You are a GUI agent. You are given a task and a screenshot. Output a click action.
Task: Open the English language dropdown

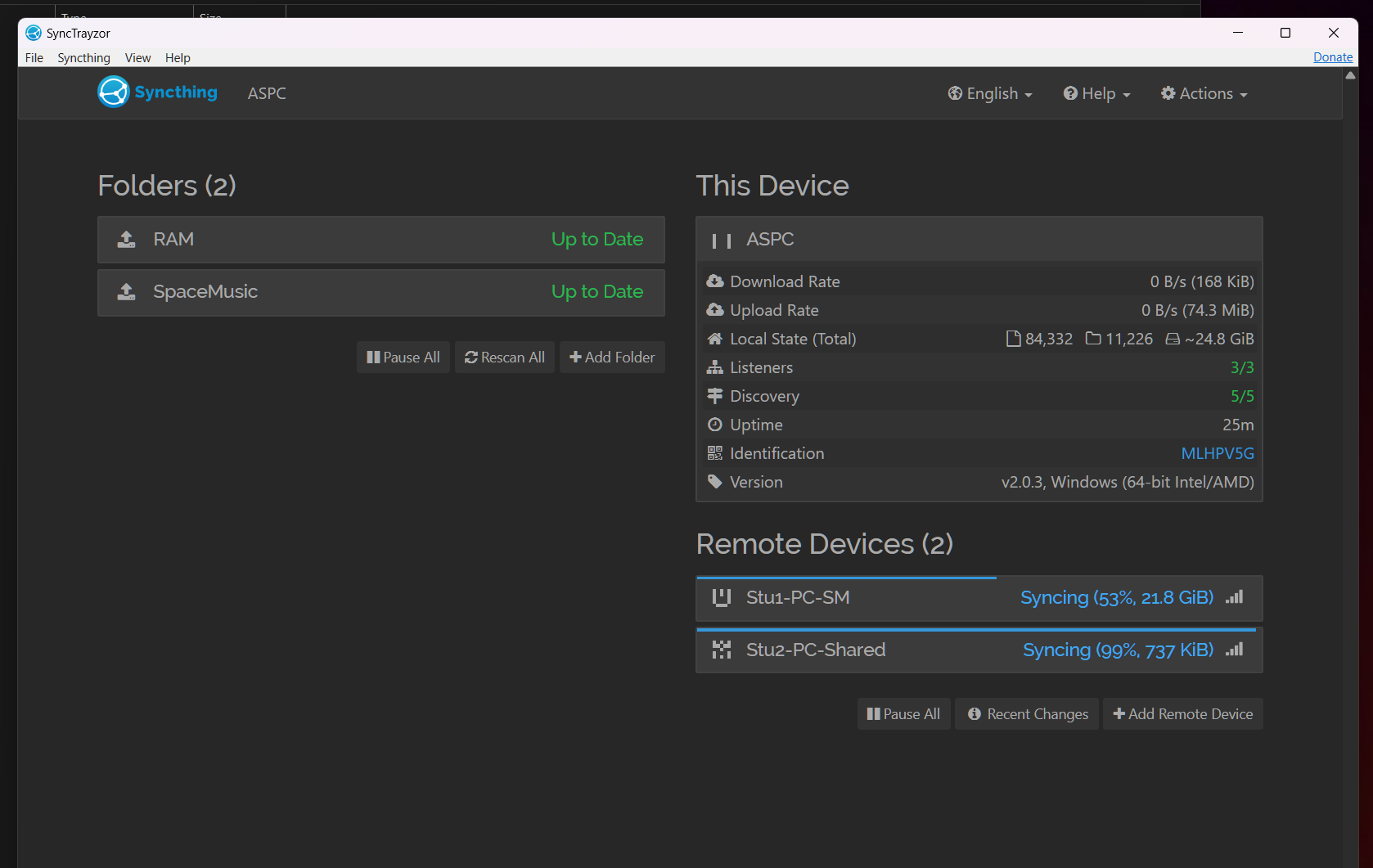(990, 93)
